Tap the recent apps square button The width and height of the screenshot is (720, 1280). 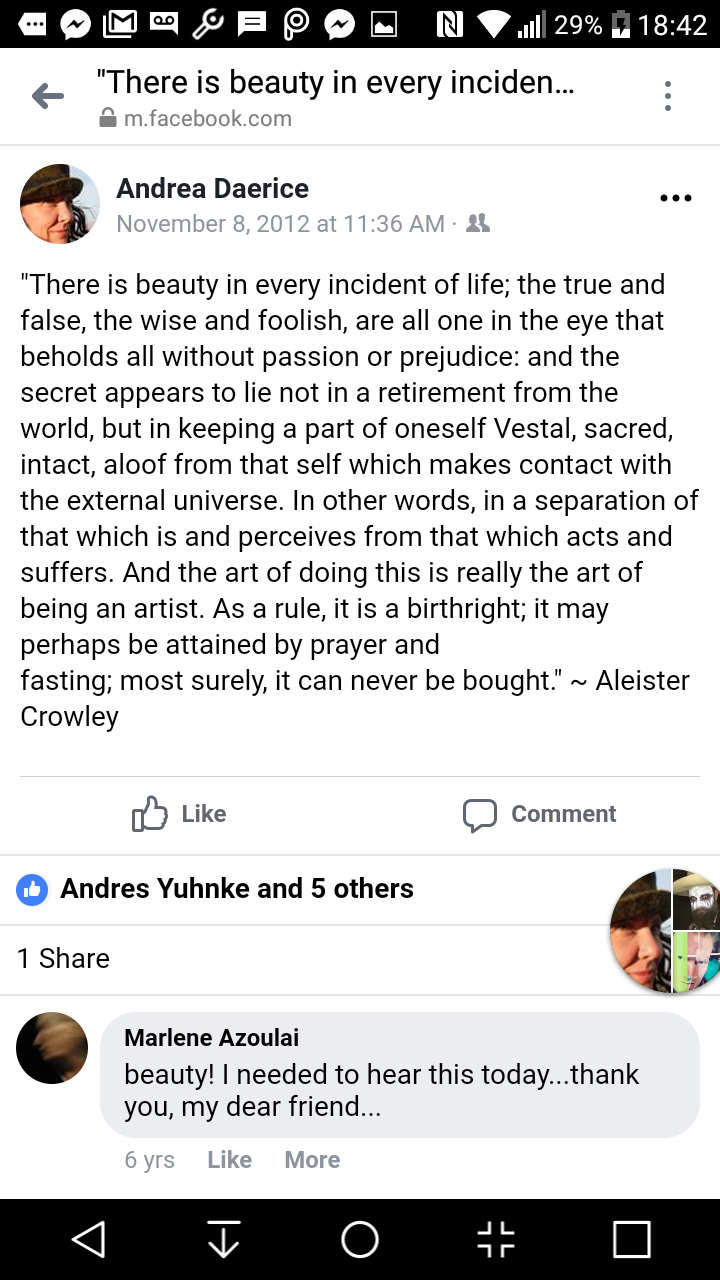pos(631,1240)
